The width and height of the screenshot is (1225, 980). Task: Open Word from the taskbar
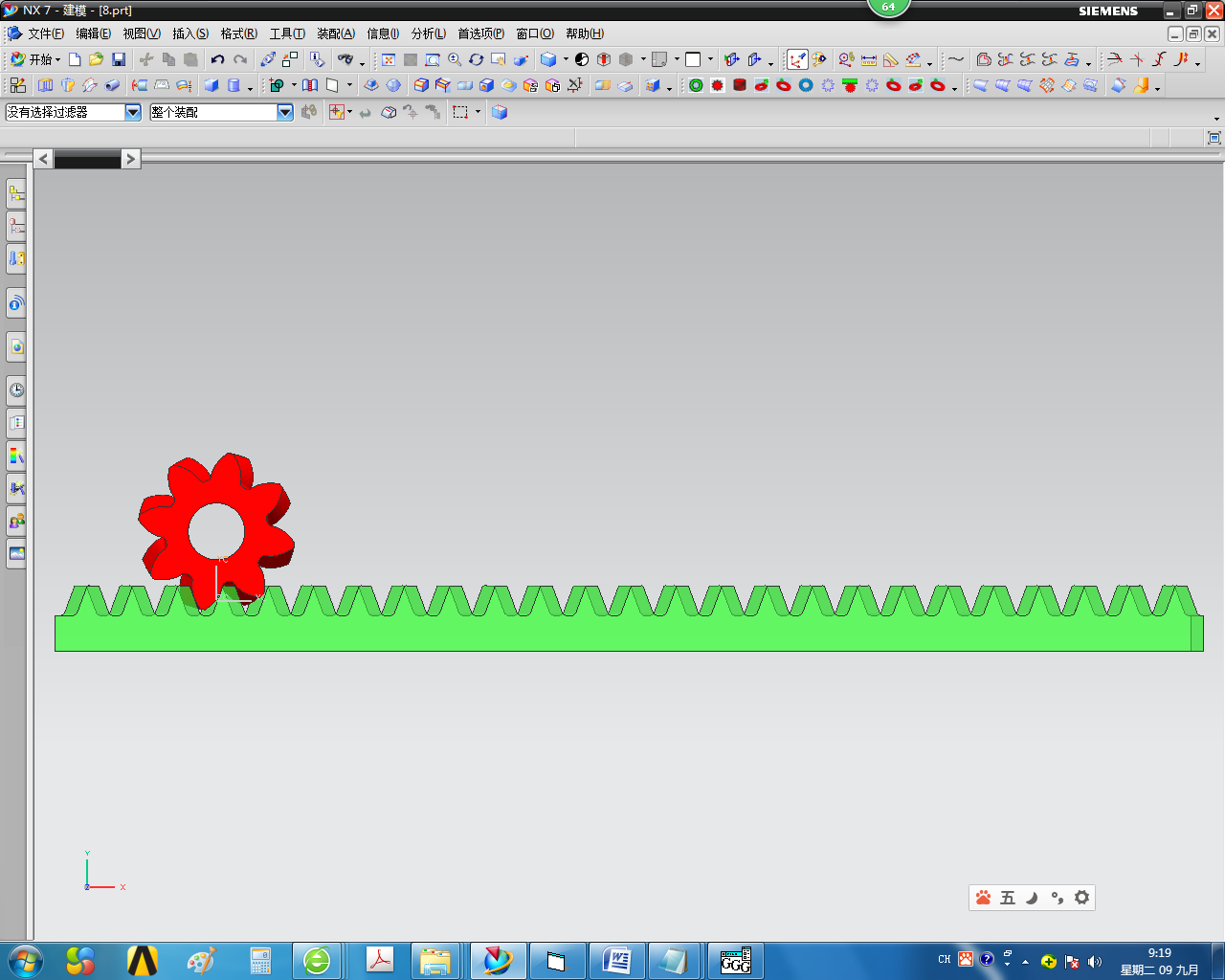click(x=616, y=960)
